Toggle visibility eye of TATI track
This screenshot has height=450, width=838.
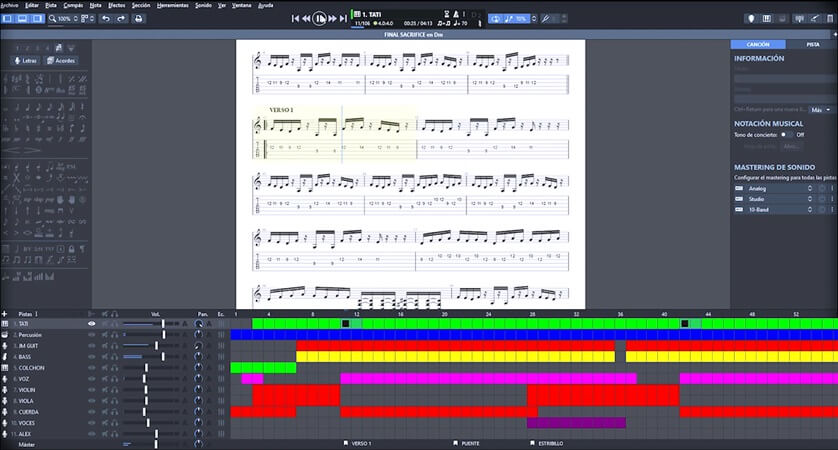91,324
